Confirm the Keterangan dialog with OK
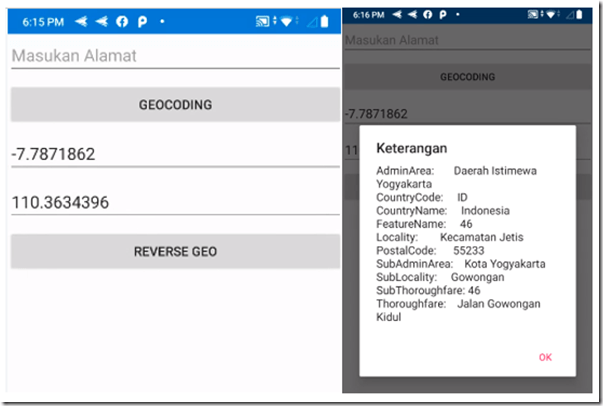603x406 pixels. pos(545,357)
